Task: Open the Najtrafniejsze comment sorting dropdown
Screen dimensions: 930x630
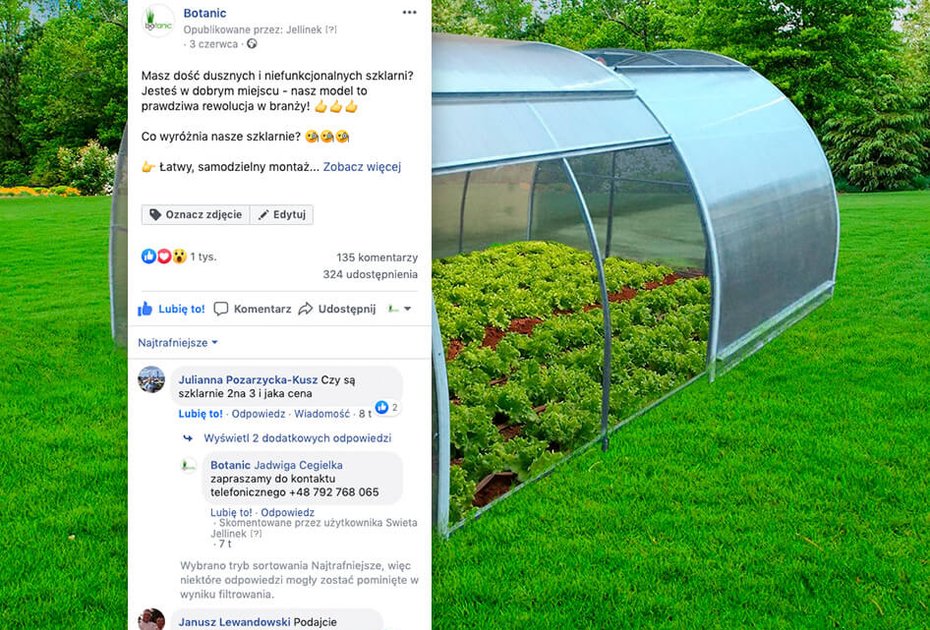Action: tap(178, 343)
